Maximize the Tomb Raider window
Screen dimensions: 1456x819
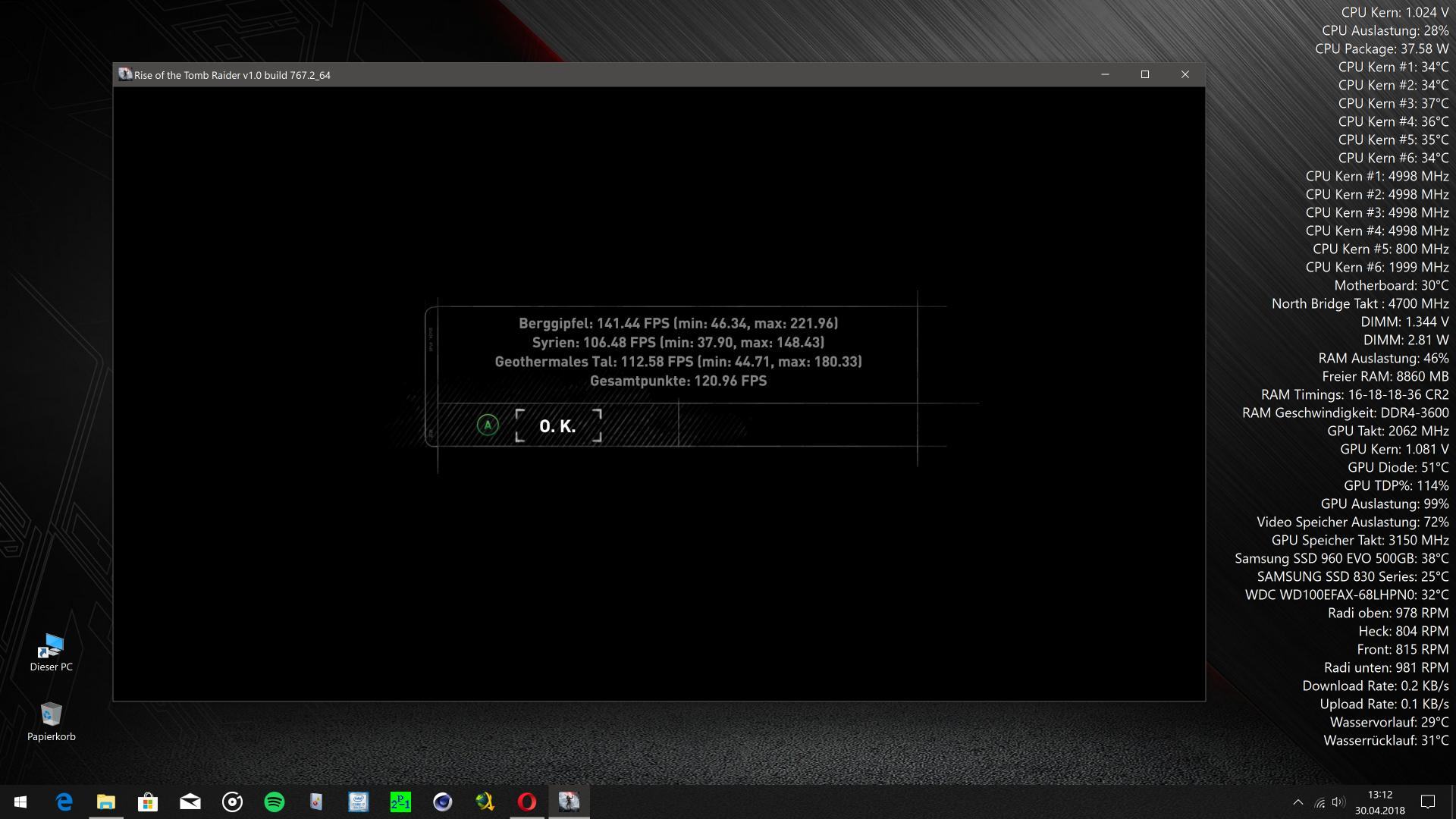coord(1145,74)
